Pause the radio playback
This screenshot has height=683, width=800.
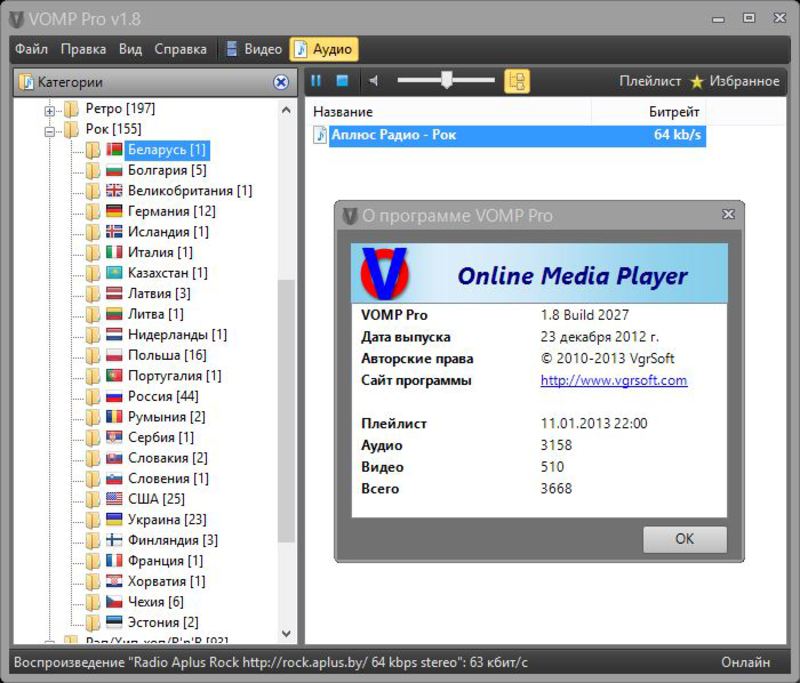pyautogui.click(x=316, y=81)
